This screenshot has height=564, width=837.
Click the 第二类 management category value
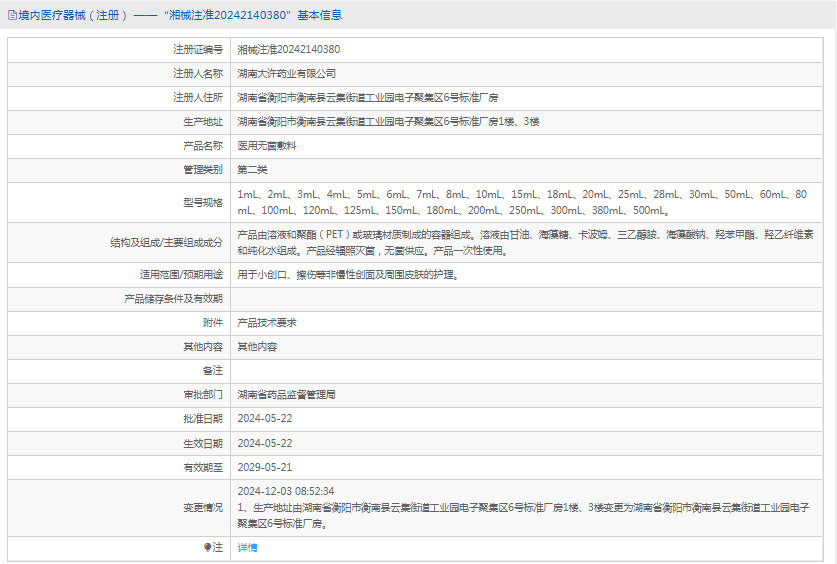tap(252, 170)
